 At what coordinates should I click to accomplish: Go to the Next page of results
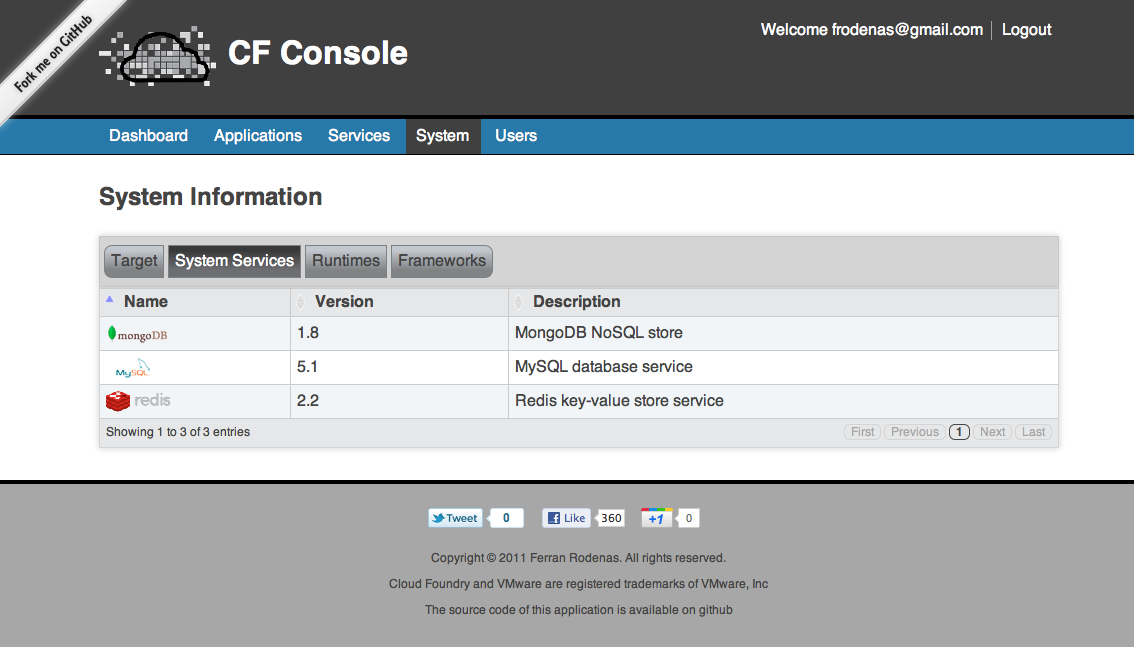(x=992, y=432)
